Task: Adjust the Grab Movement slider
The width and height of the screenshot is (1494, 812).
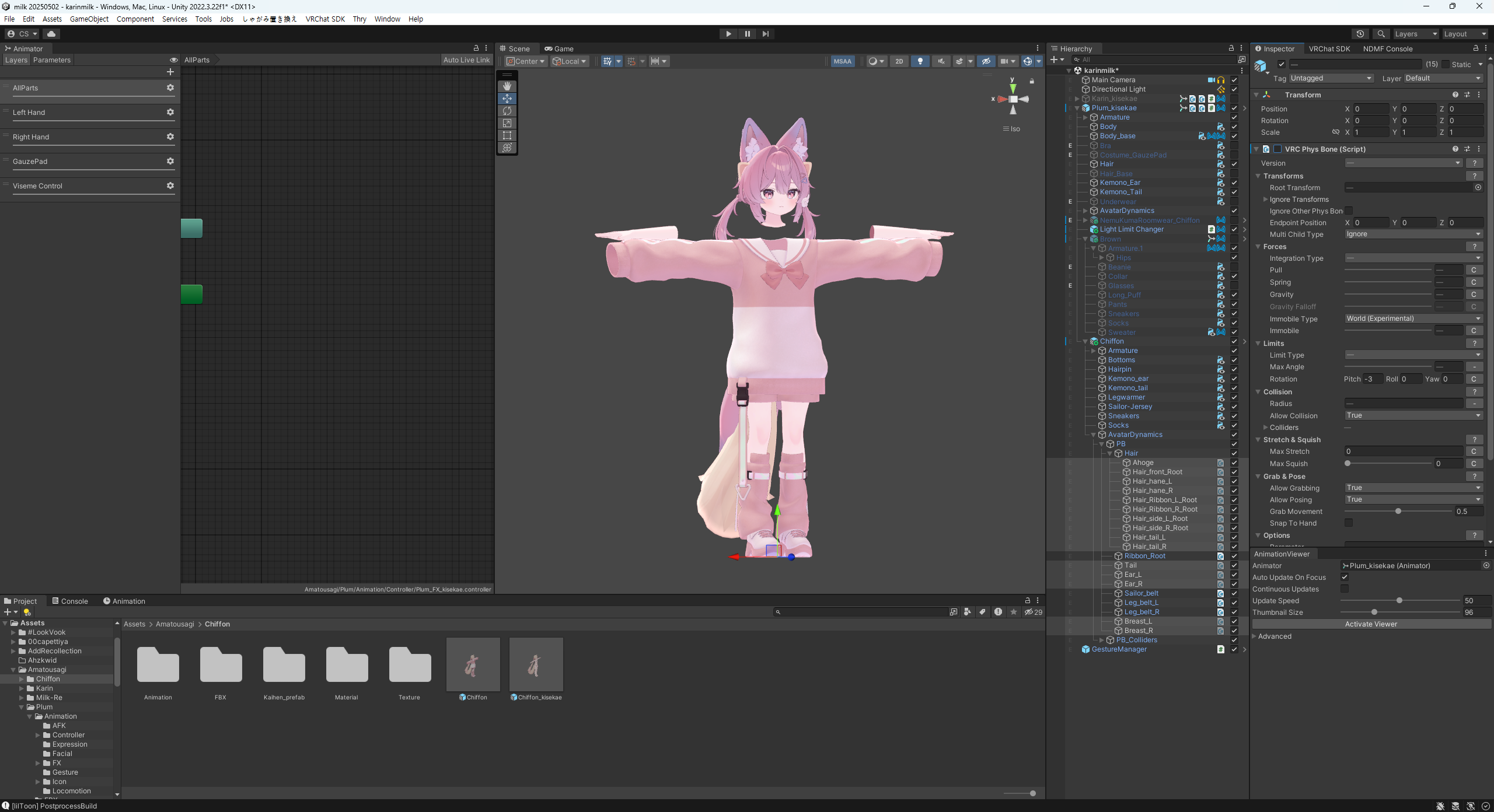Action: pyautogui.click(x=1398, y=511)
